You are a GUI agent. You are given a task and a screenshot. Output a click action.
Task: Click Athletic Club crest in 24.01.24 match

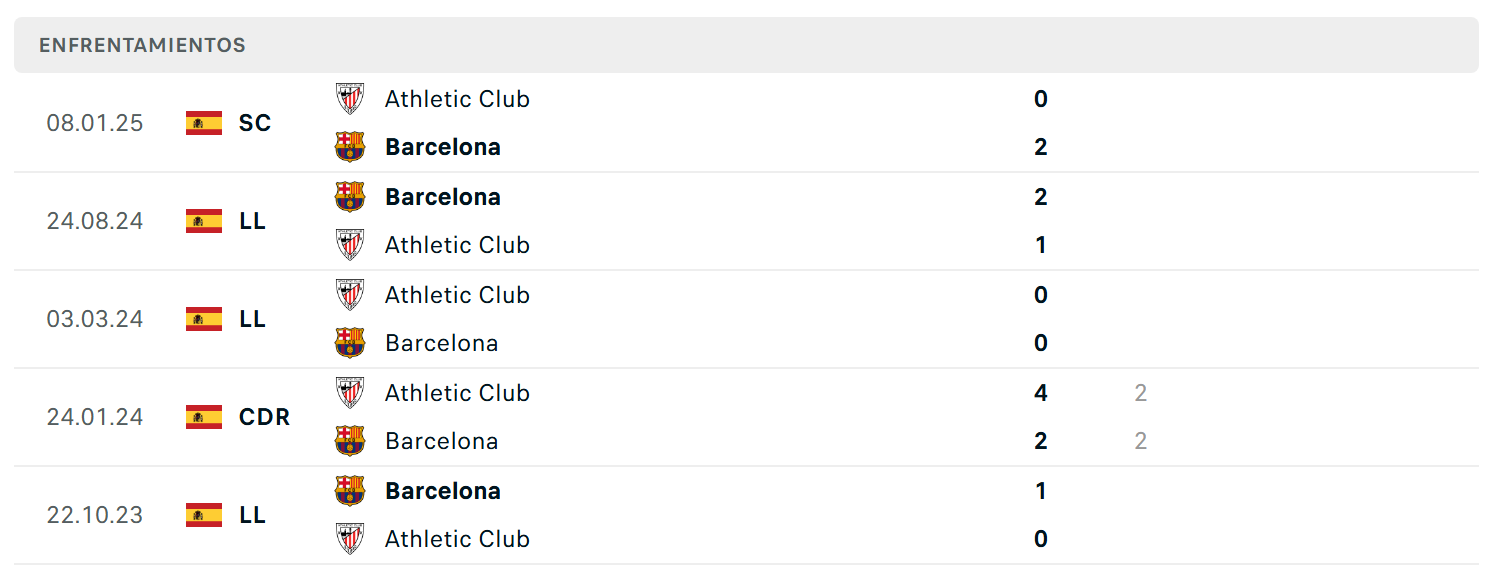(x=350, y=393)
